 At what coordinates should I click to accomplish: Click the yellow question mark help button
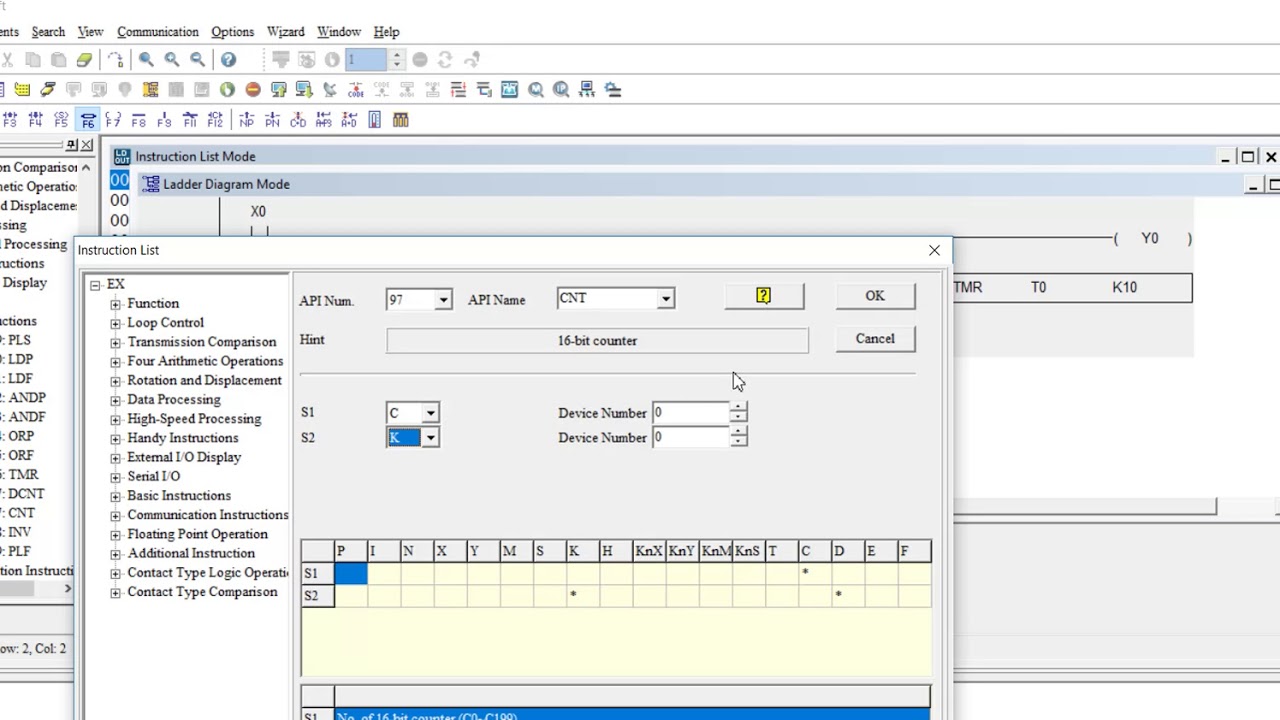(764, 296)
